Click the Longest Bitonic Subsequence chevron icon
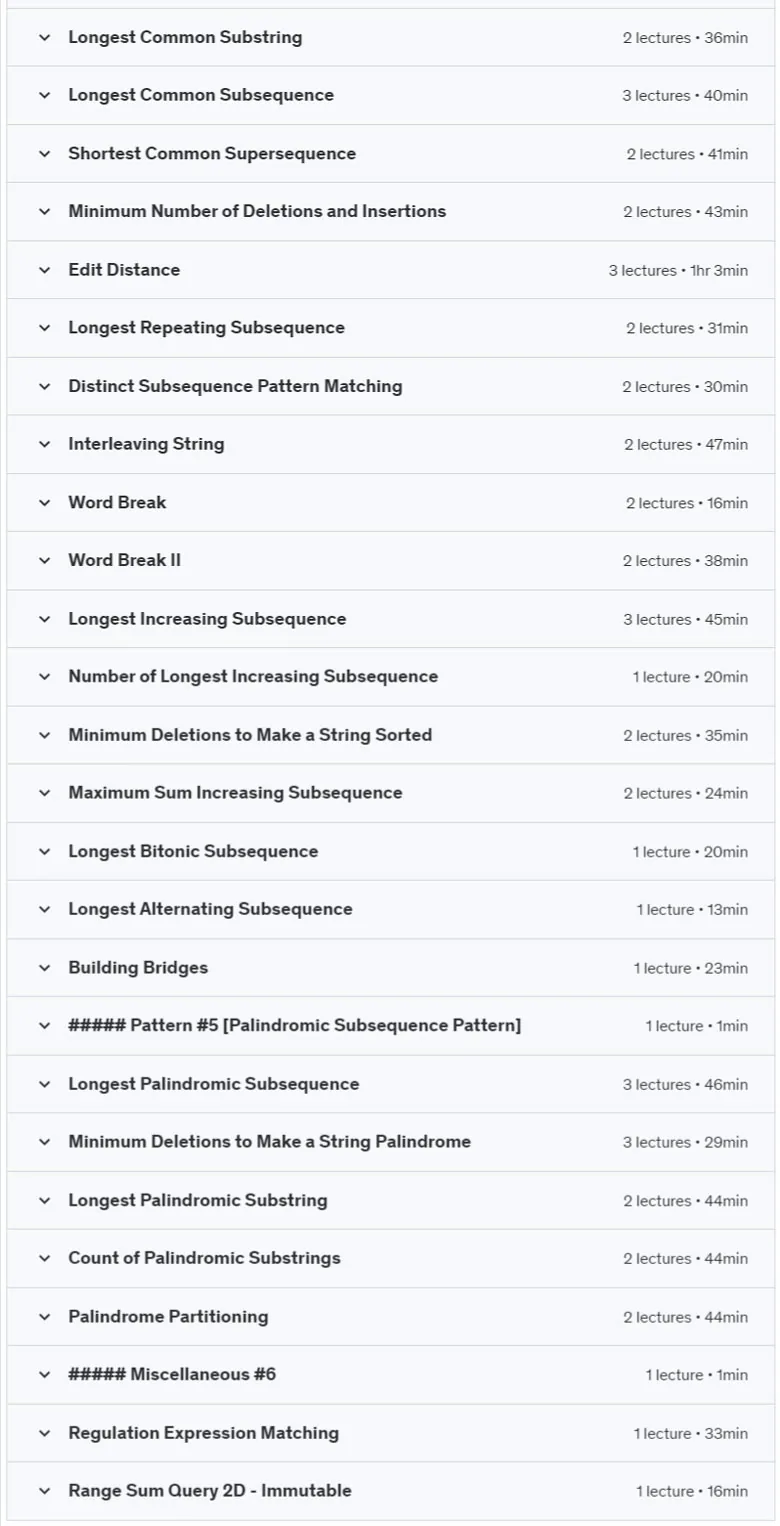The height and width of the screenshot is (1526, 780). (x=44, y=852)
